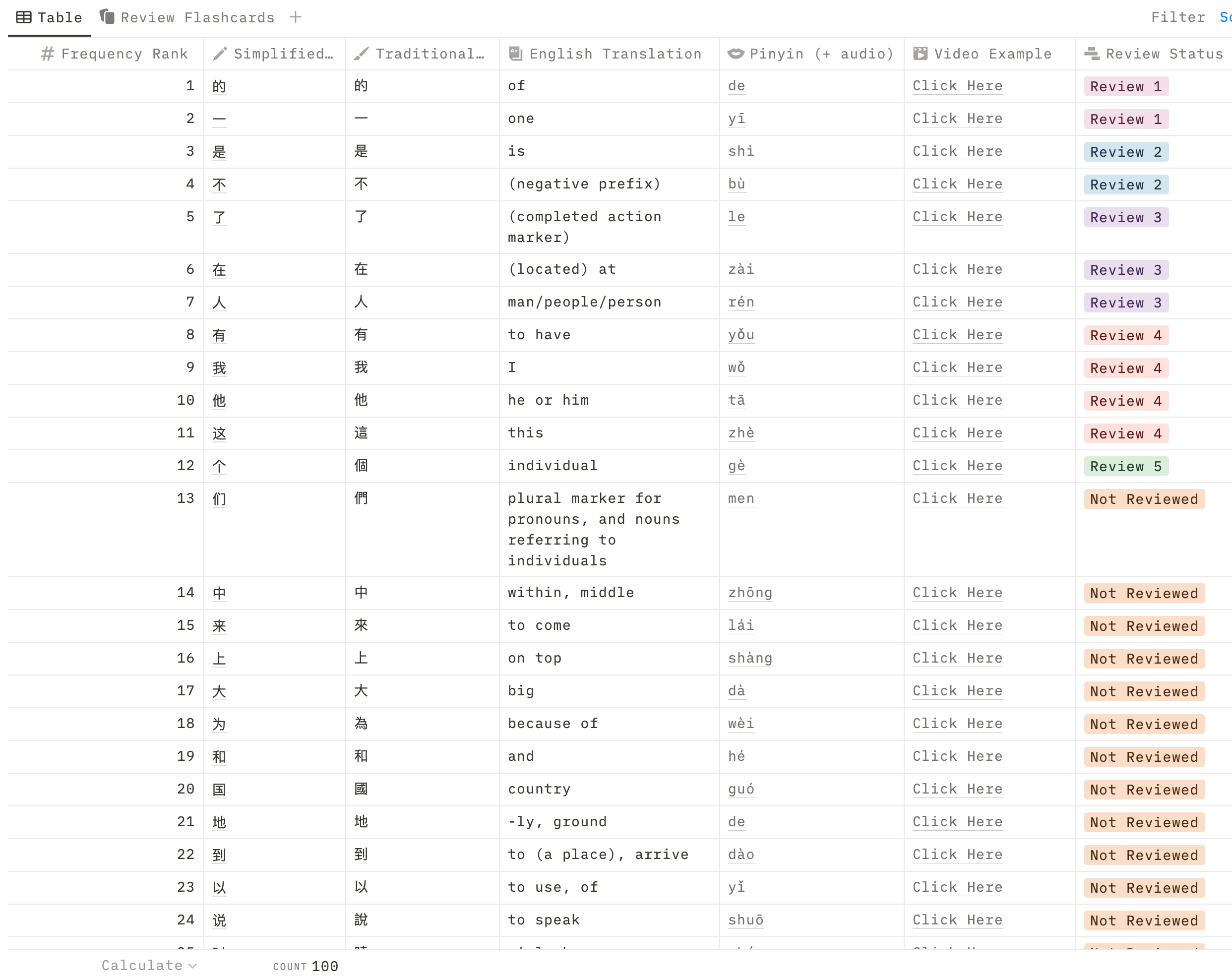The image size is (1232, 980).
Task: Click the brush icon beside Traditional column
Action: pyautogui.click(x=361, y=54)
